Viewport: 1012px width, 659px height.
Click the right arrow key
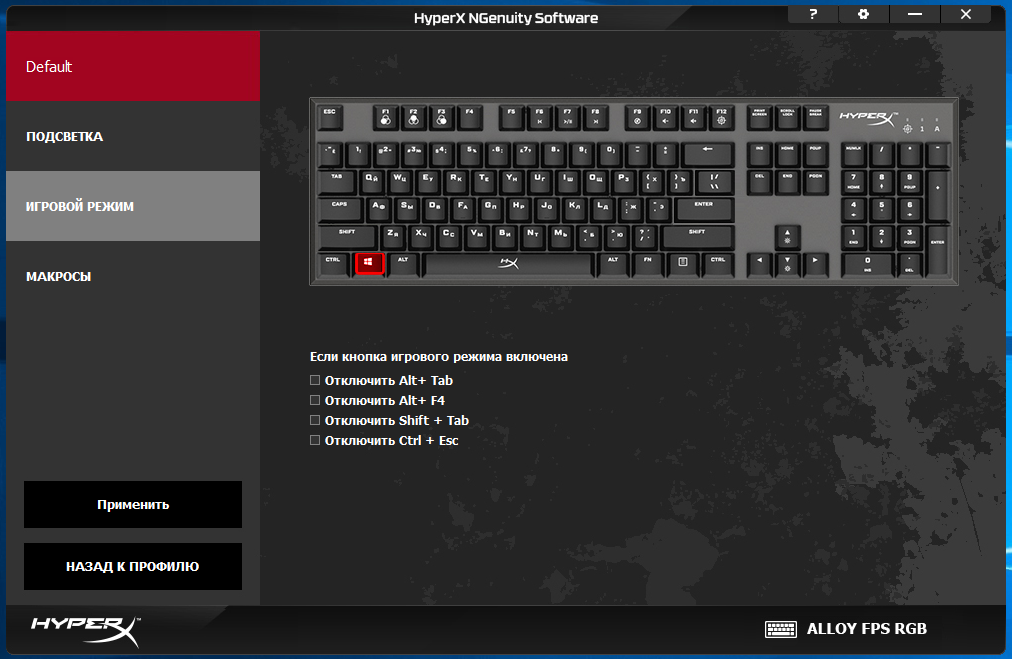pos(815,265)
